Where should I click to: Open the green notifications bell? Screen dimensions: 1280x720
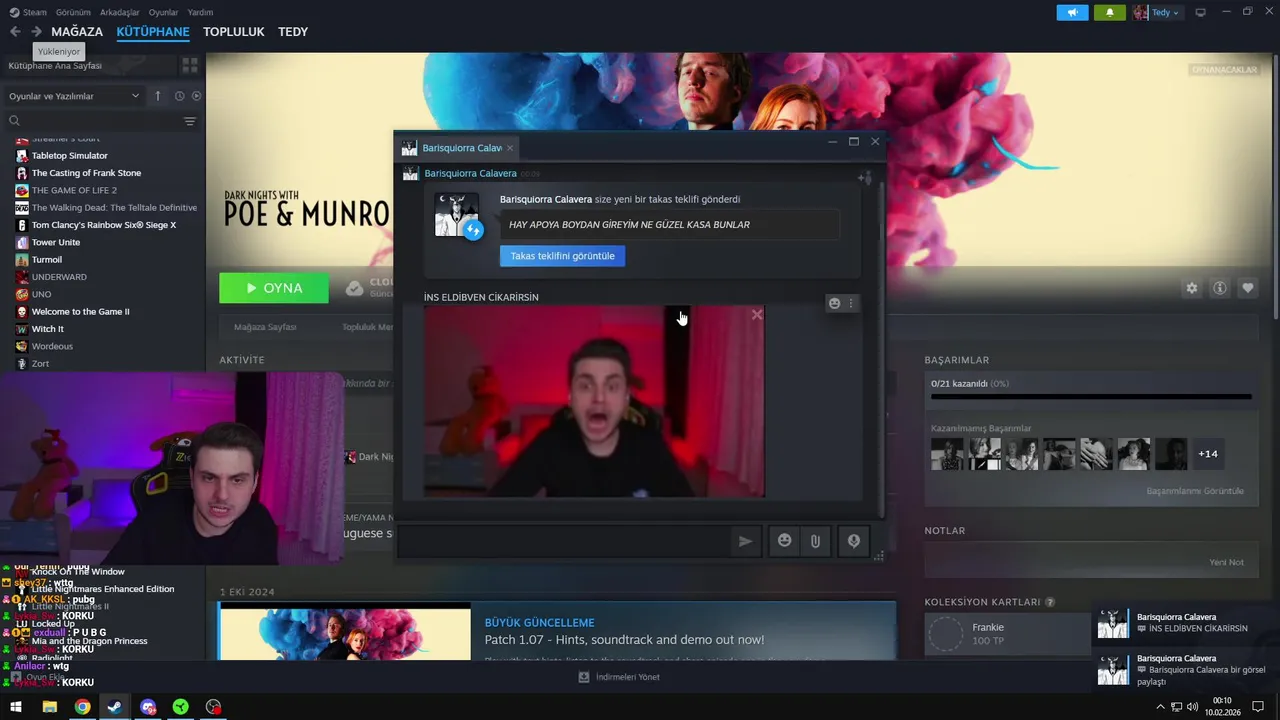[1109, 13]
